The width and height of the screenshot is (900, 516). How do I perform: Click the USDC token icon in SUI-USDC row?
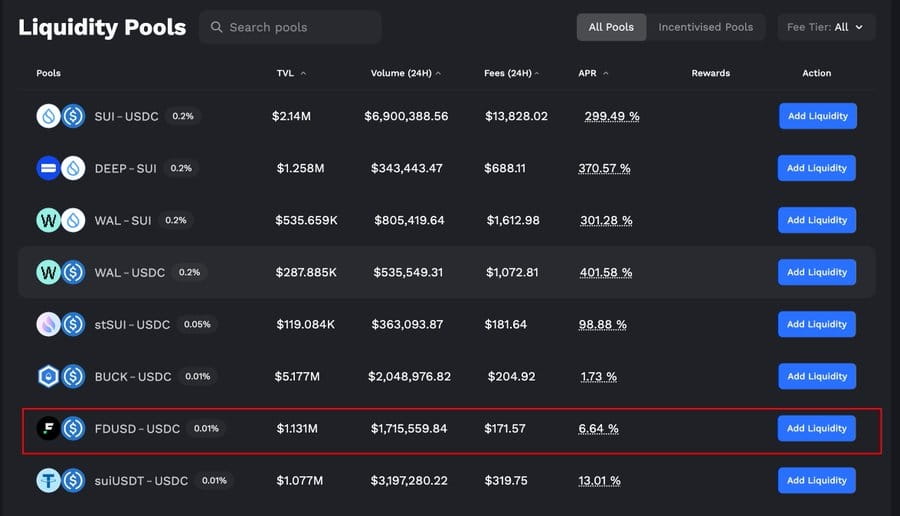[x=73, y=116]
